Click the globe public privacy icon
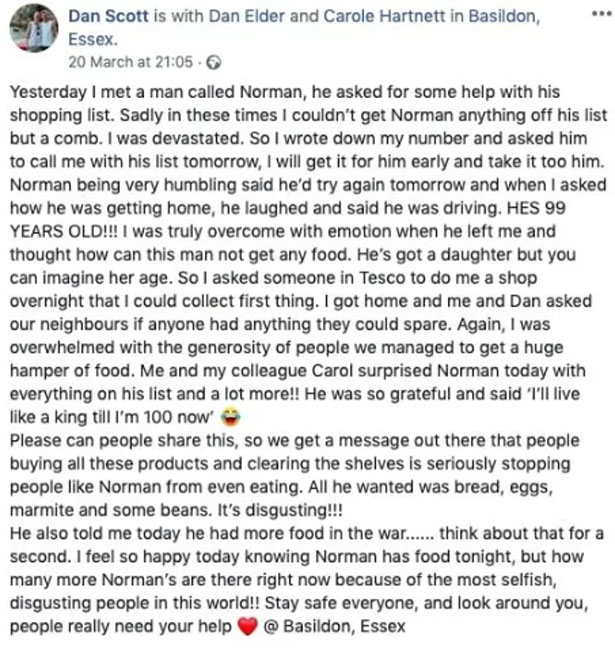This screenshot has width=615, height=648. [214, 63]
